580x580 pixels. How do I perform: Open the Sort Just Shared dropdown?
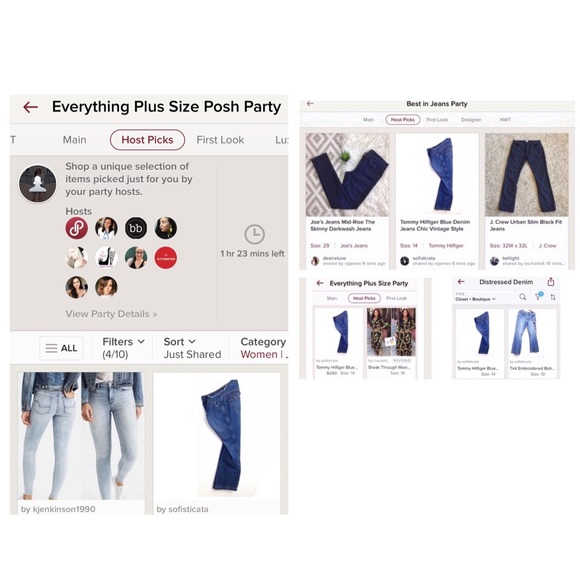pyautogui.click(x=192, y=348)
